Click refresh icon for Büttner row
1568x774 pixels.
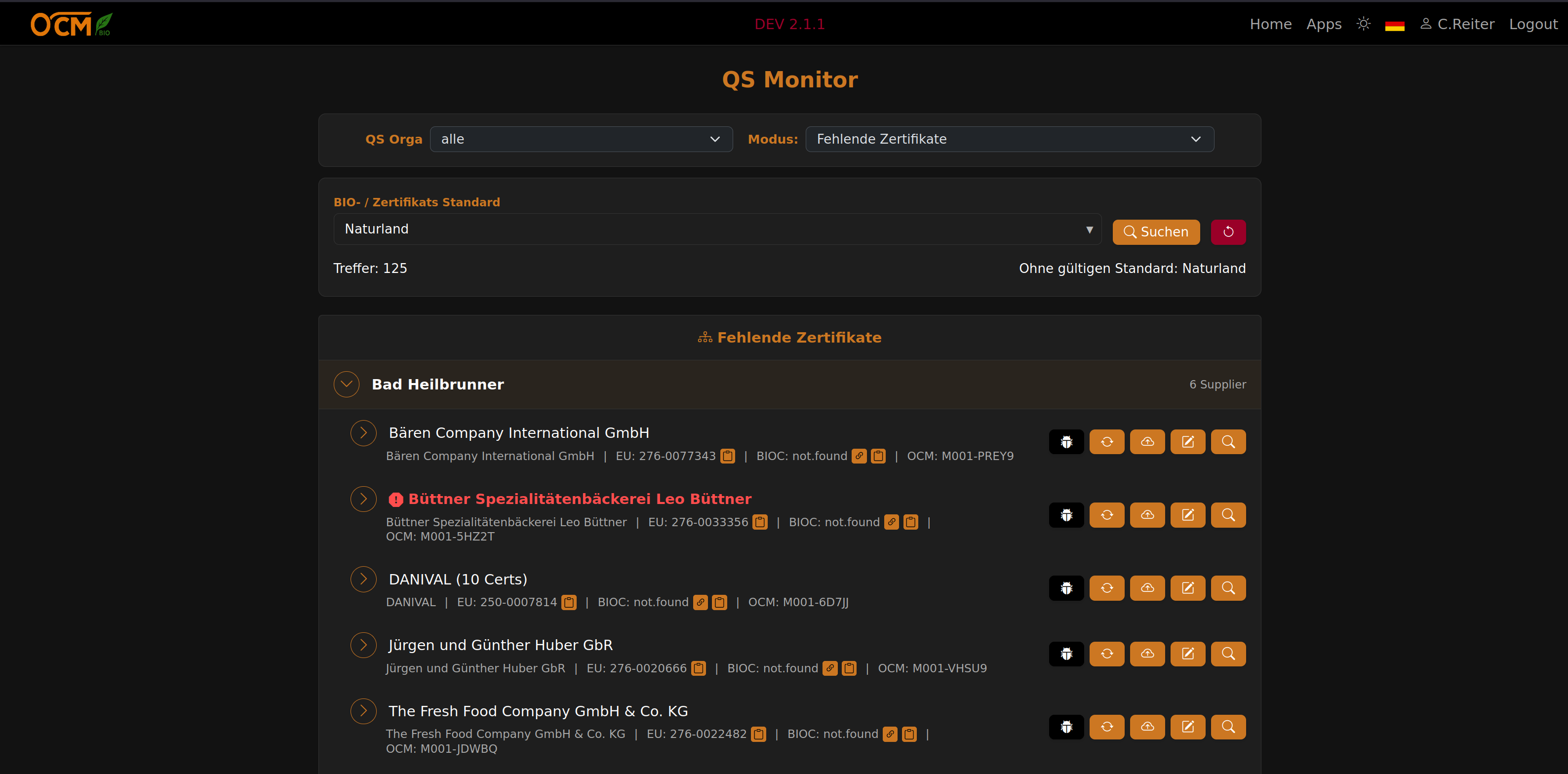coord(1106,515)
